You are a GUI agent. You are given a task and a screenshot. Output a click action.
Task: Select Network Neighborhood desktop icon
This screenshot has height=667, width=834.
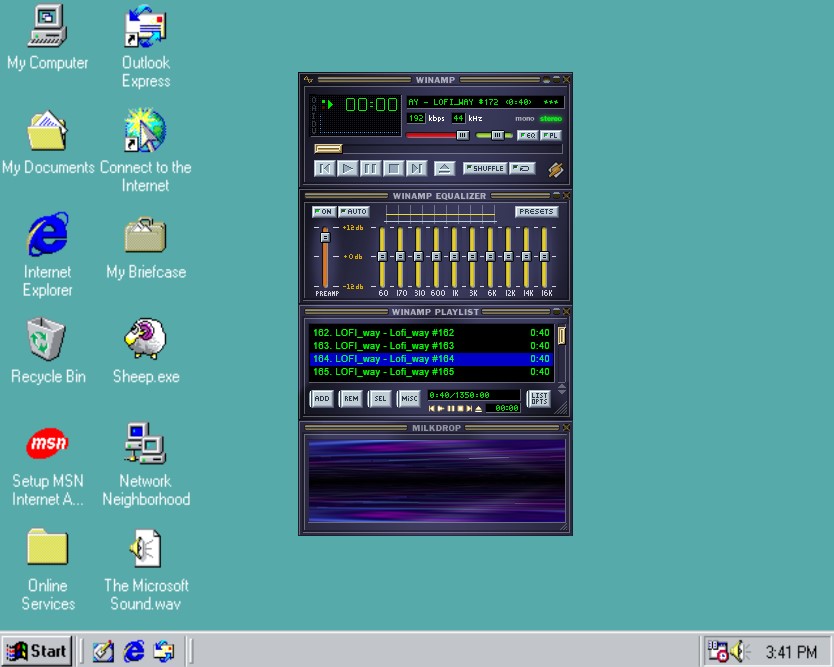coord(146,464)
